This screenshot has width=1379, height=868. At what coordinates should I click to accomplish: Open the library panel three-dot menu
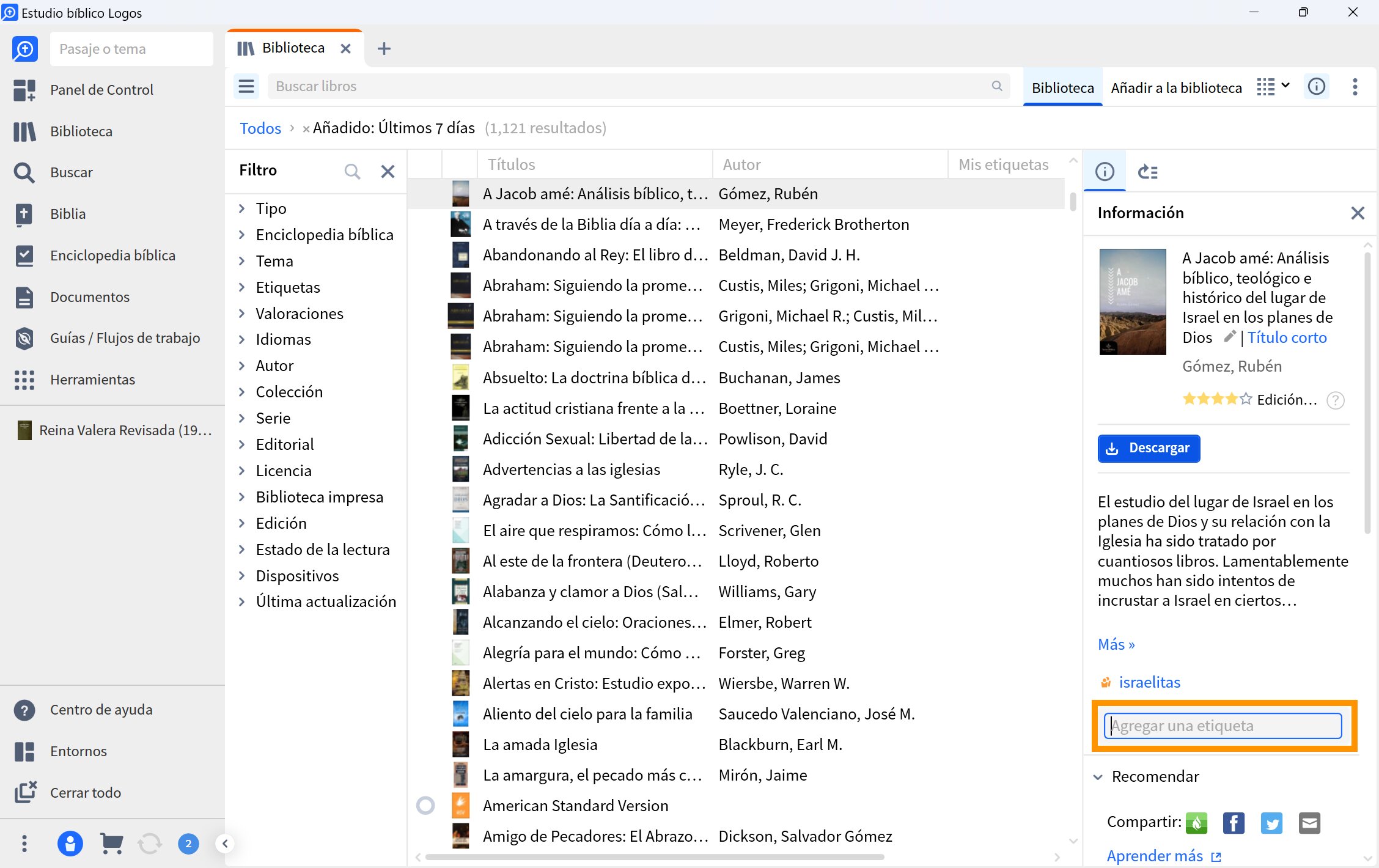1355,87
